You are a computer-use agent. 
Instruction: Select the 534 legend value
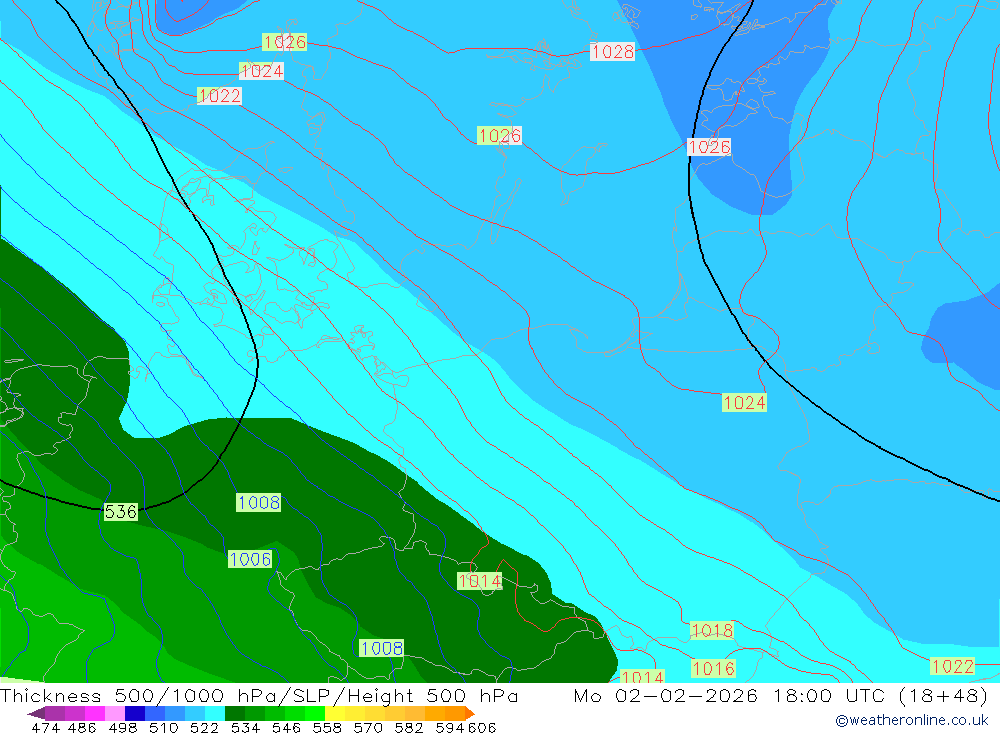245,727
